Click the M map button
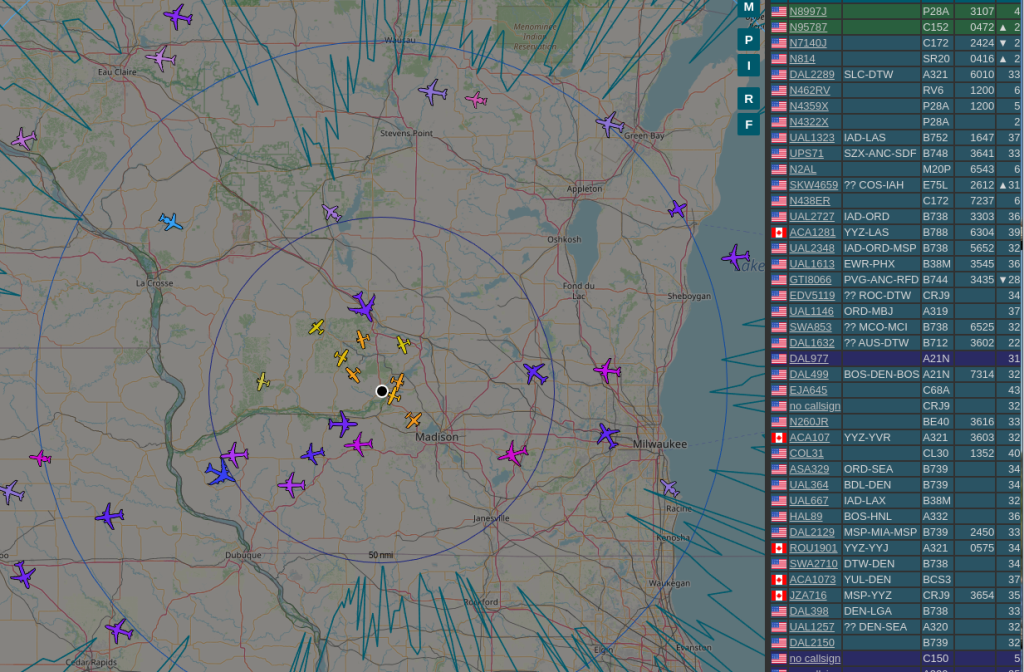1024x672 pixels. point(748,7)
